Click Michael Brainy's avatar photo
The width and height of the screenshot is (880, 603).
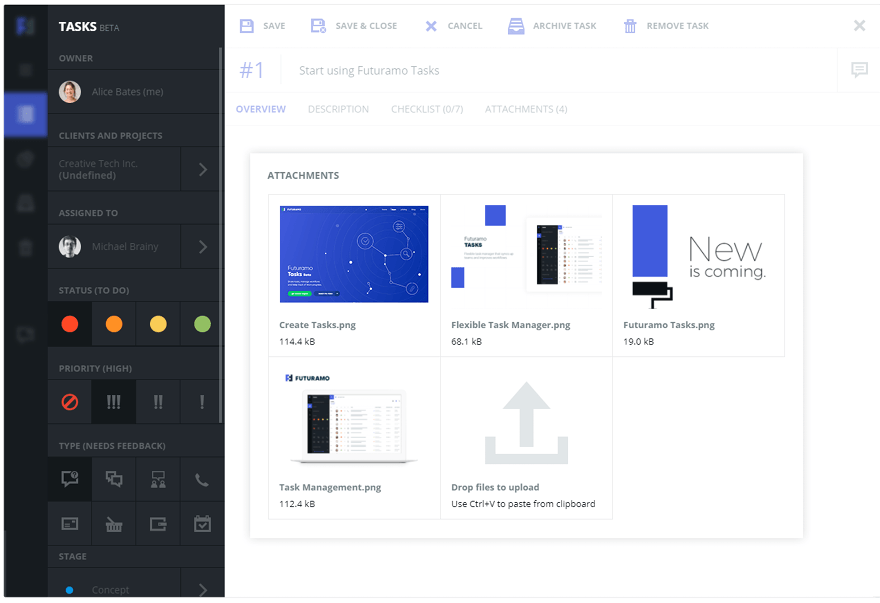pyautogui.click(x=70, y=246)
